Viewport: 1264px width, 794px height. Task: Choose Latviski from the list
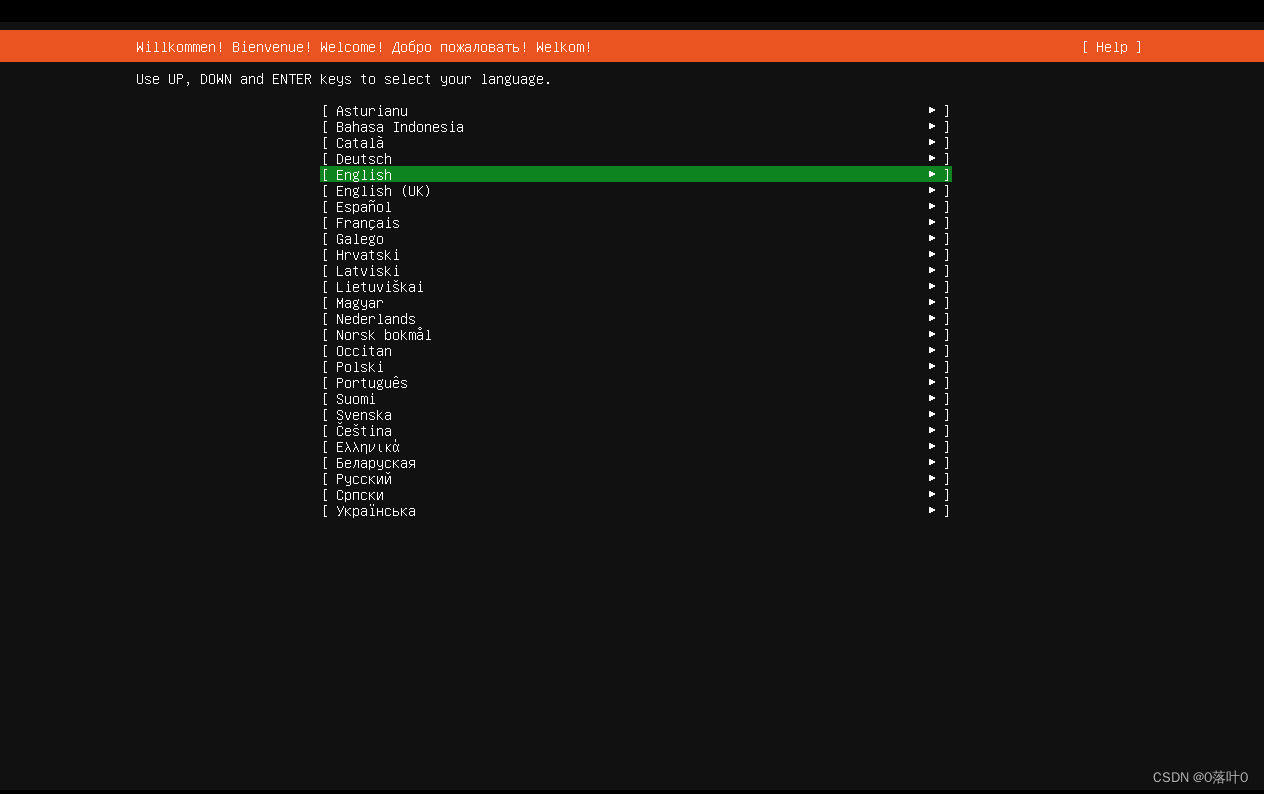(x=635, y=271)
